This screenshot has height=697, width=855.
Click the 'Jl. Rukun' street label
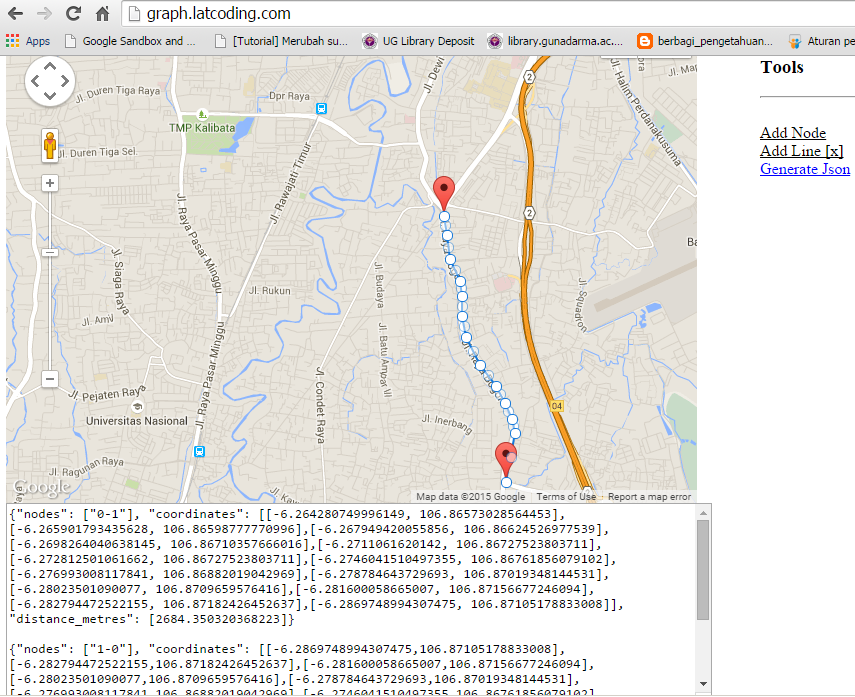[x=270, y=291]
